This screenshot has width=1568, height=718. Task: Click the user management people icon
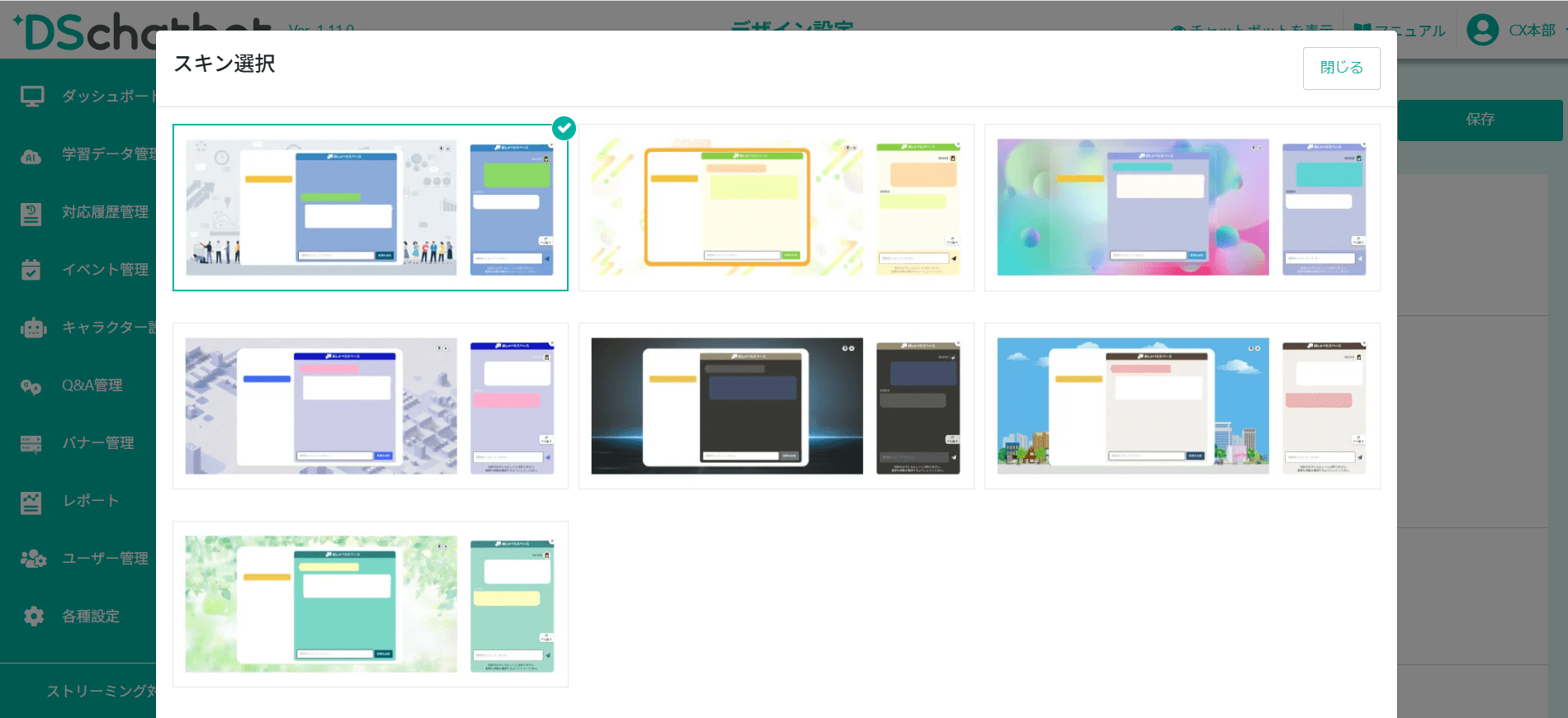[x=33, y=559]
